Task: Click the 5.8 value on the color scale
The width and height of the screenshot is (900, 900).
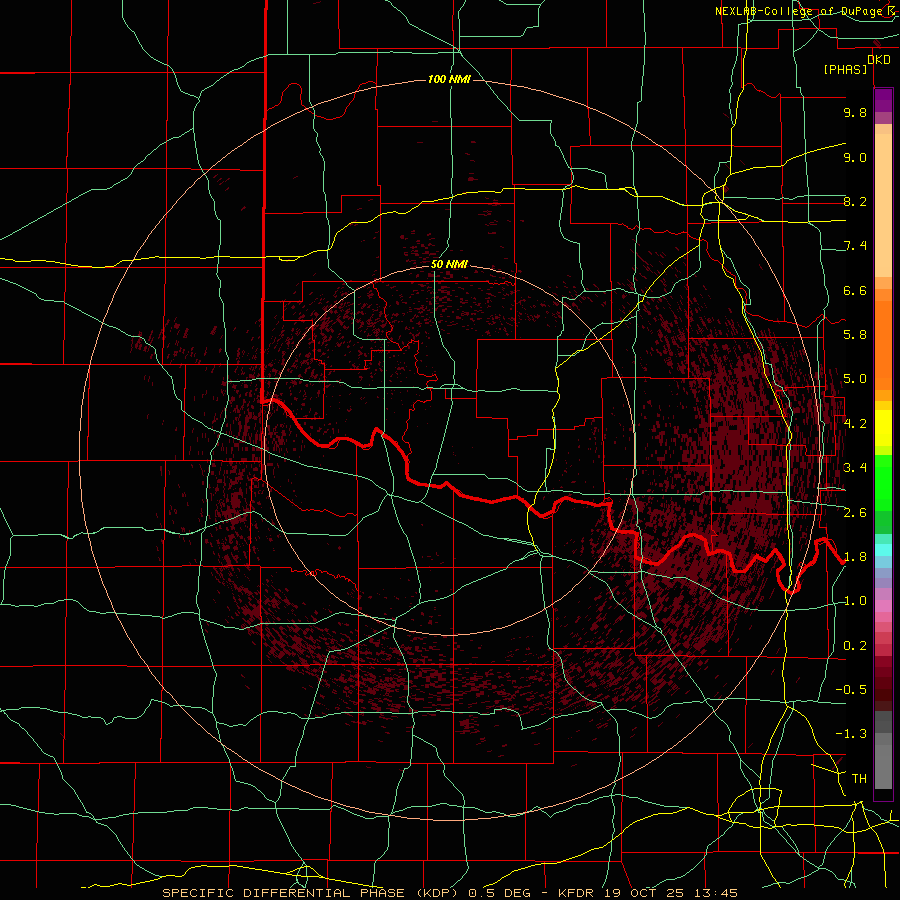Action: (855, 335)
